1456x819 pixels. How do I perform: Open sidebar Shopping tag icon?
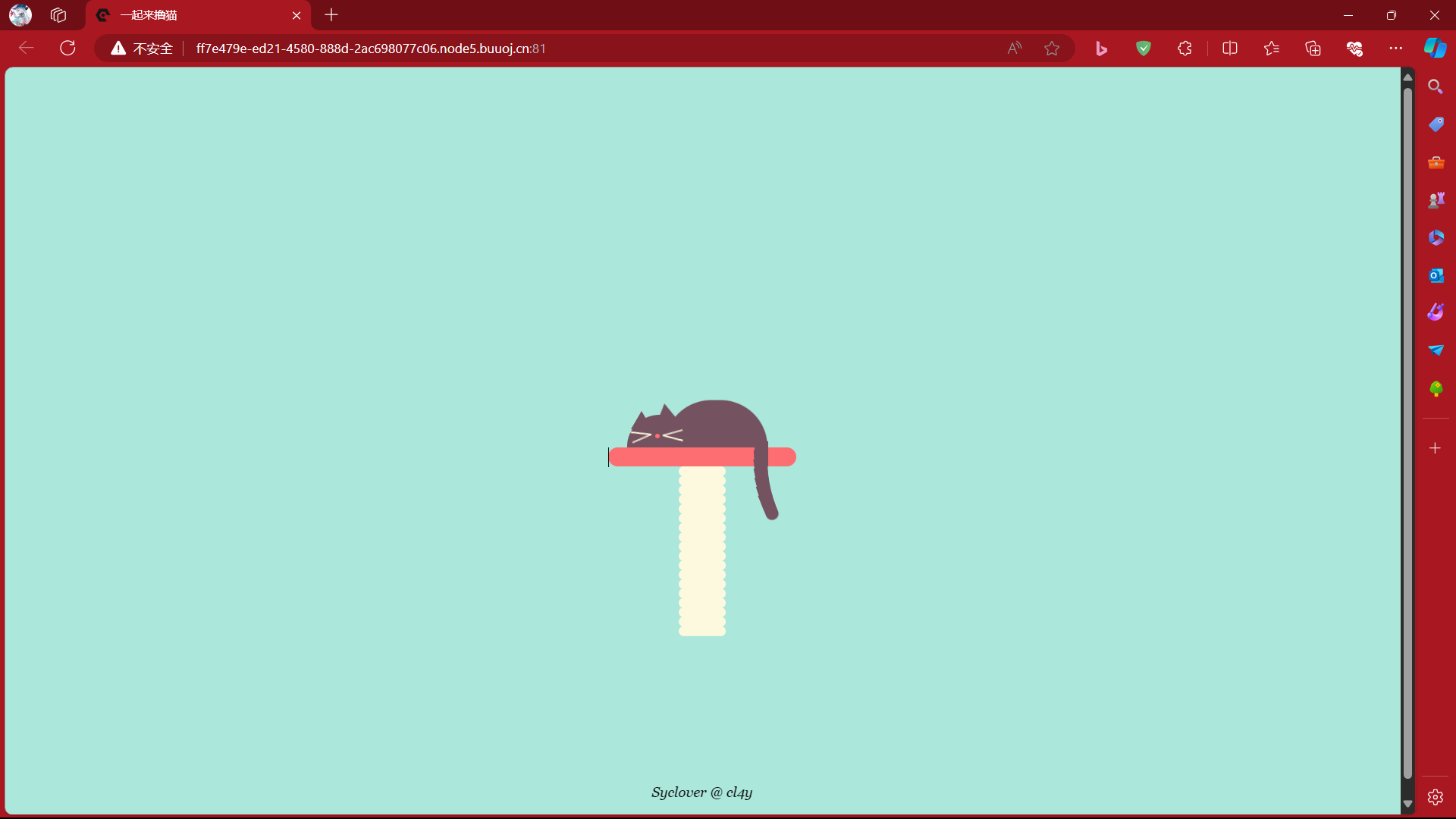[x=1436, y=124]
